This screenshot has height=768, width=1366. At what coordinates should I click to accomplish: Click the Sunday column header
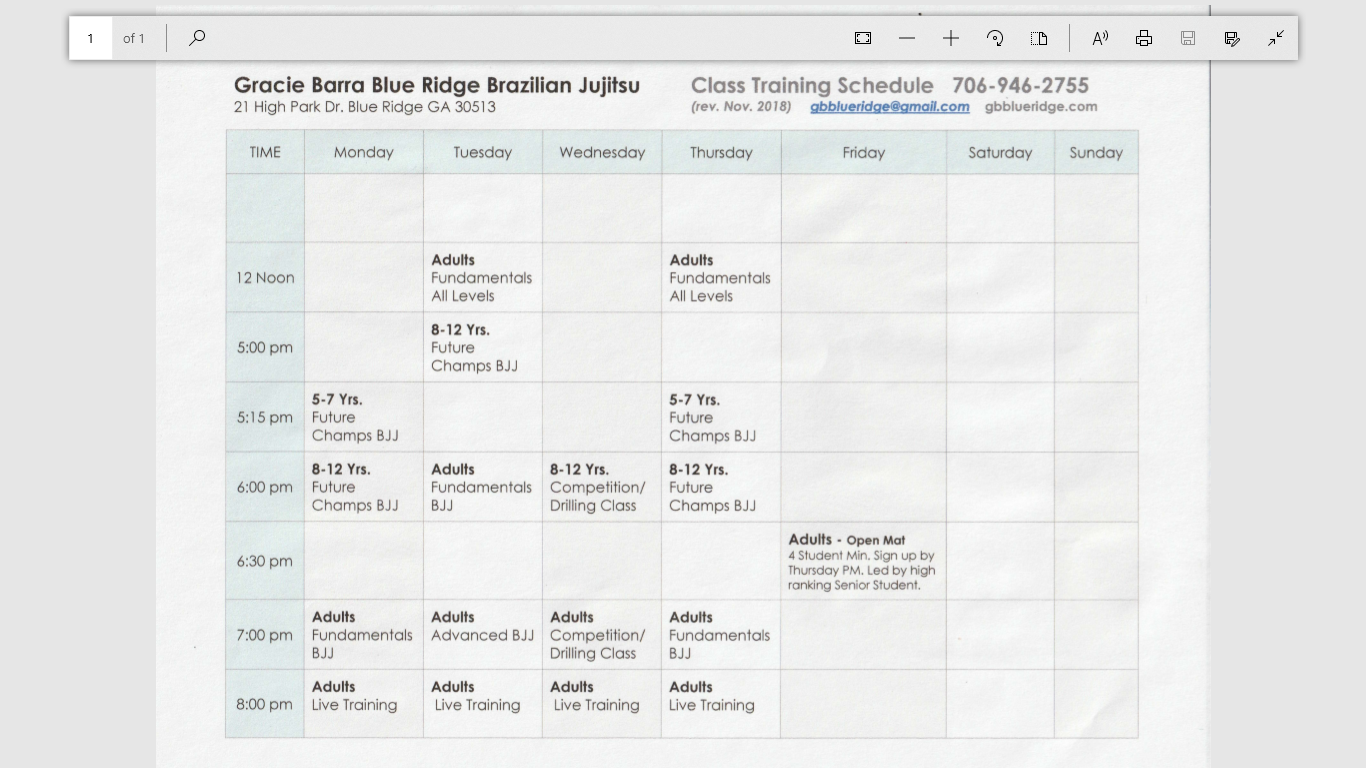click(x=1096, y=152)
